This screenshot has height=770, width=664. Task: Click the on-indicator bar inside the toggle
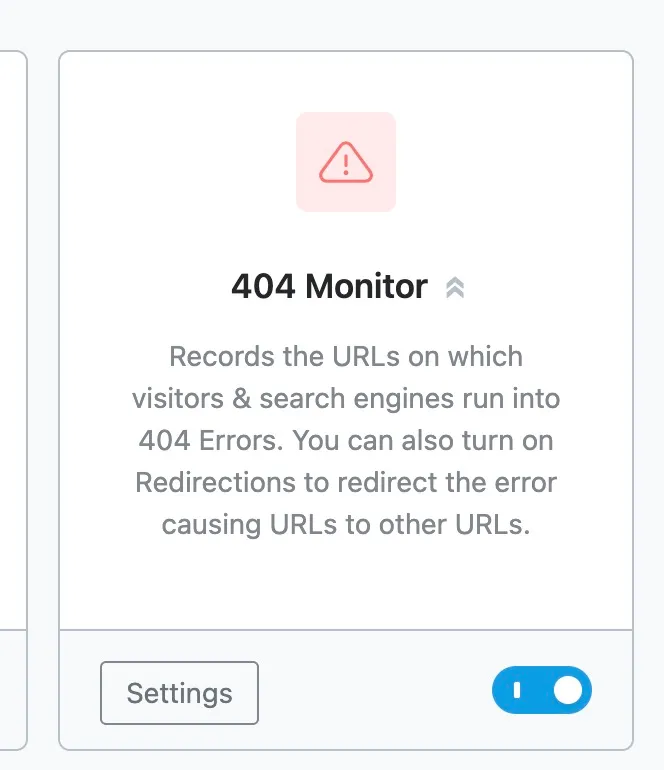coord(517,691)
